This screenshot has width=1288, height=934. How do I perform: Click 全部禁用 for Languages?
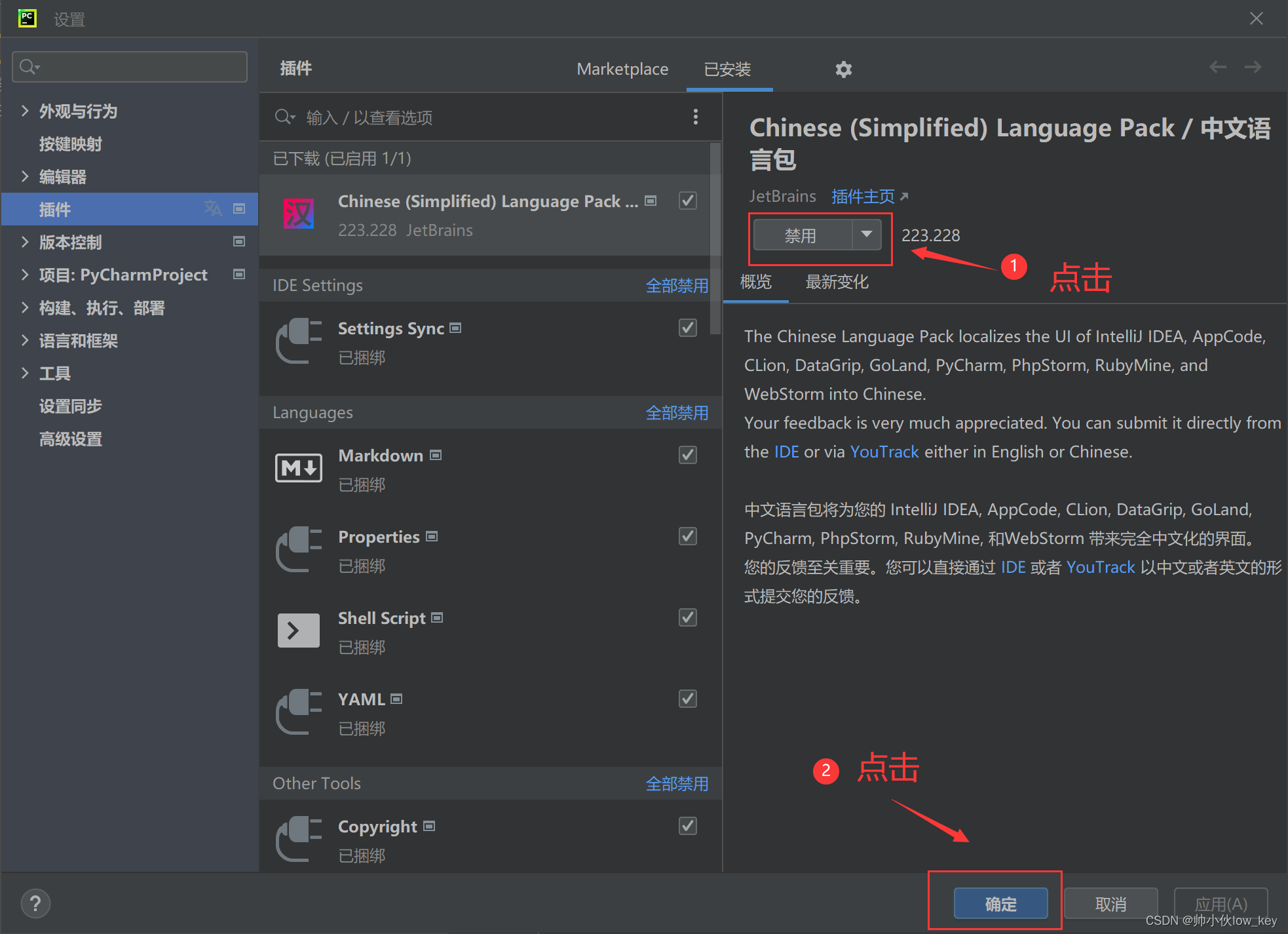(677, 412)
